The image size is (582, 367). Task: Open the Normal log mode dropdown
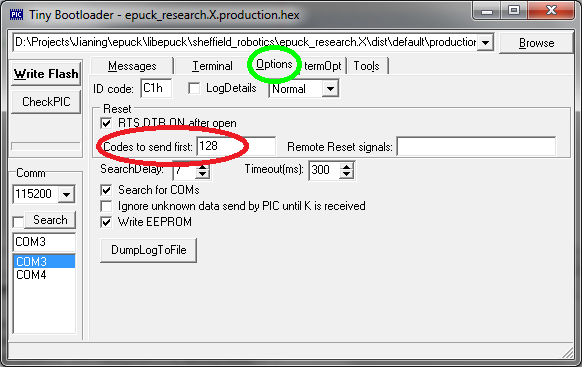pos(330,89)
